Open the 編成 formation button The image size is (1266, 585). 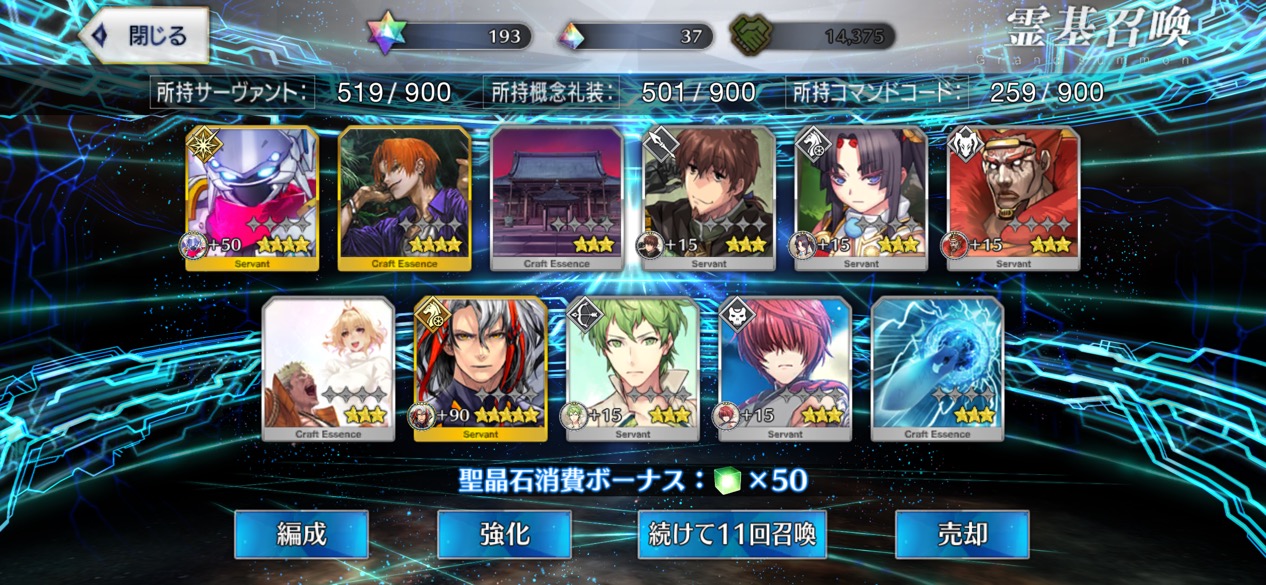point(301,534)
